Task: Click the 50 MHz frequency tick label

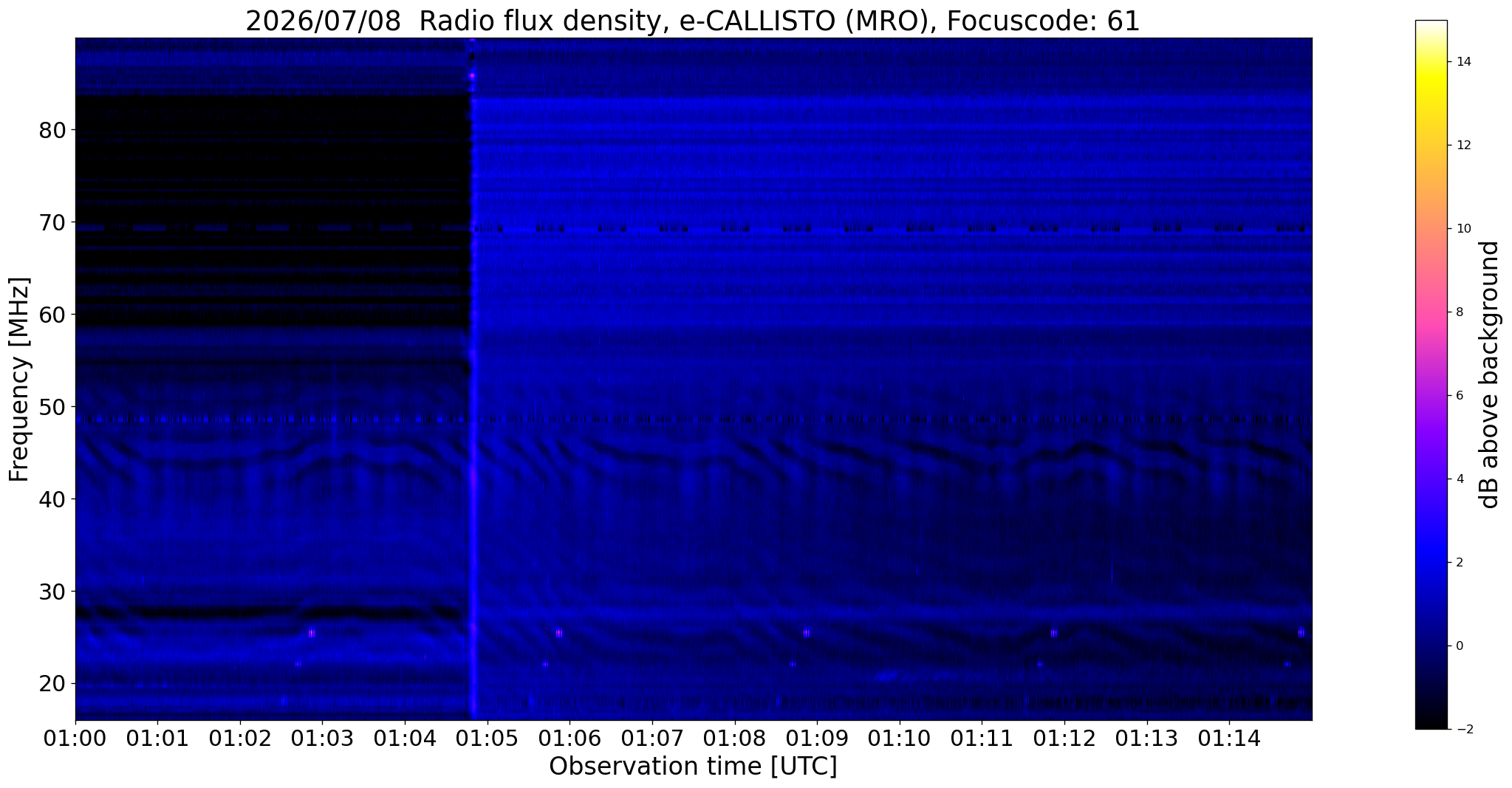Action: point(52,407)
